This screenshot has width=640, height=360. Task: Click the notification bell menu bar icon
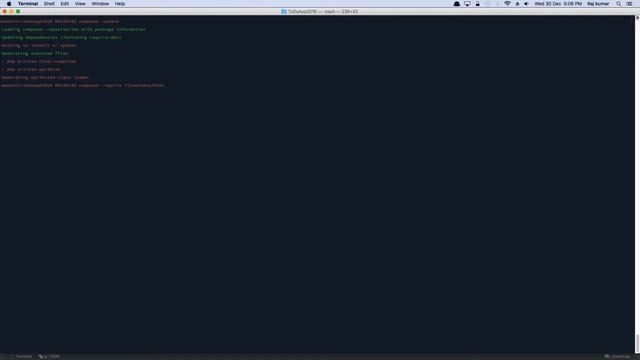tap(457, 4)
